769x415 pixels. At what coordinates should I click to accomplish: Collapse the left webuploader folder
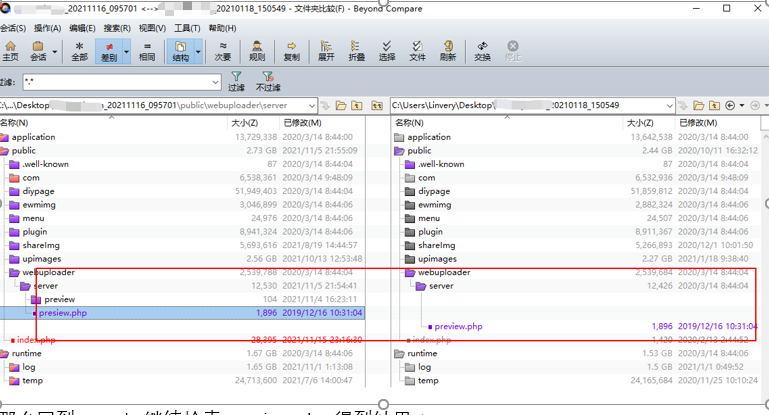14,272
